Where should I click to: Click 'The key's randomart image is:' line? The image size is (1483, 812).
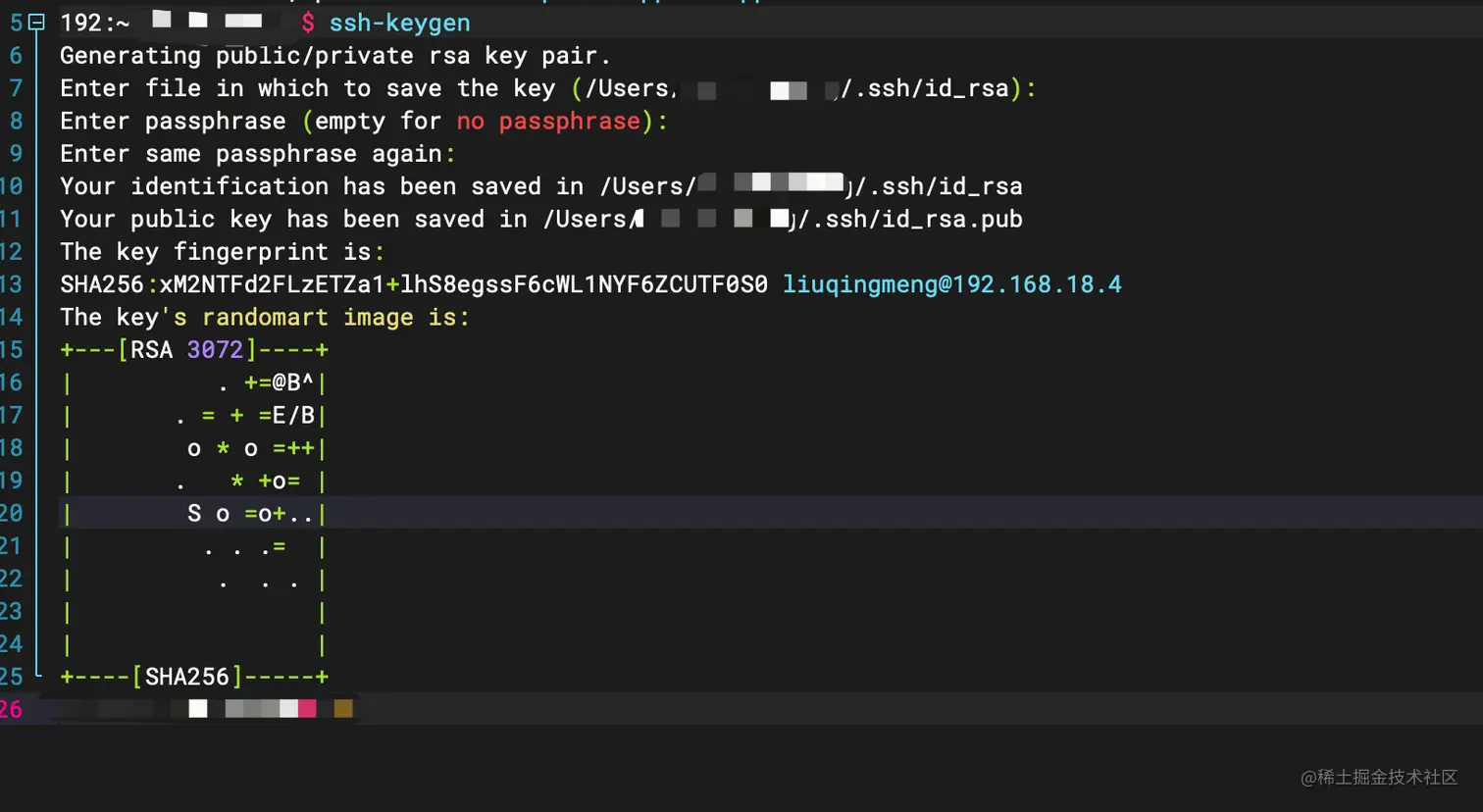tap(265, 317)
